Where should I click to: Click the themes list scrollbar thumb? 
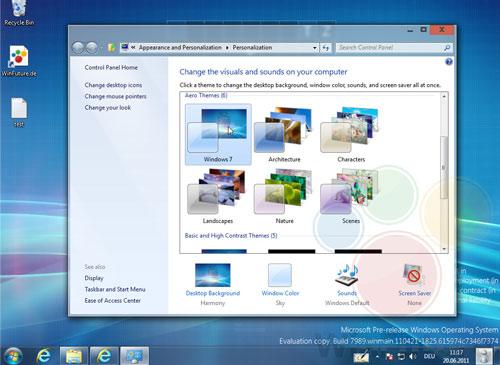pyautogui.click(x=444, y=167)
